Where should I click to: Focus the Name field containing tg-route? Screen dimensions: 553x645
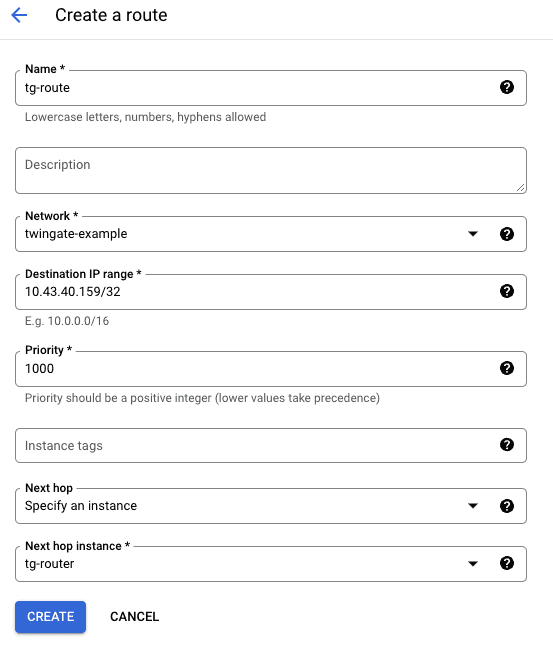coord(271,88)
